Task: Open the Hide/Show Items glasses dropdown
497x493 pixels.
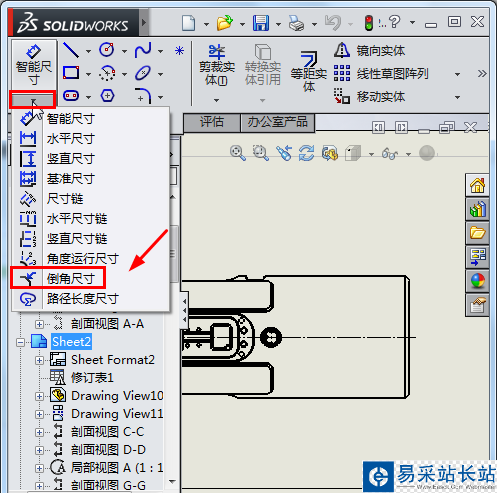Action: point(408,154)
